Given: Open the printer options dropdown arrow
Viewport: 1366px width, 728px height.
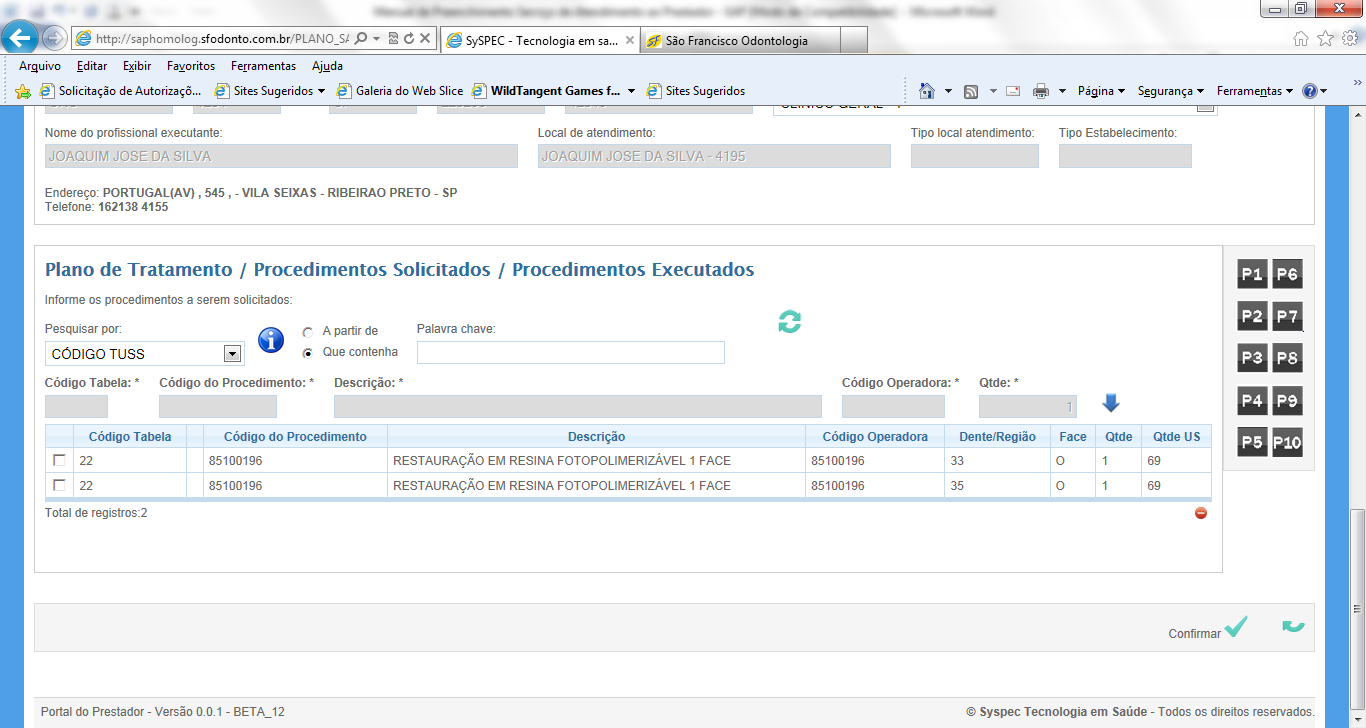Looking at the screenshot, I should click(x=1062, y=91).
